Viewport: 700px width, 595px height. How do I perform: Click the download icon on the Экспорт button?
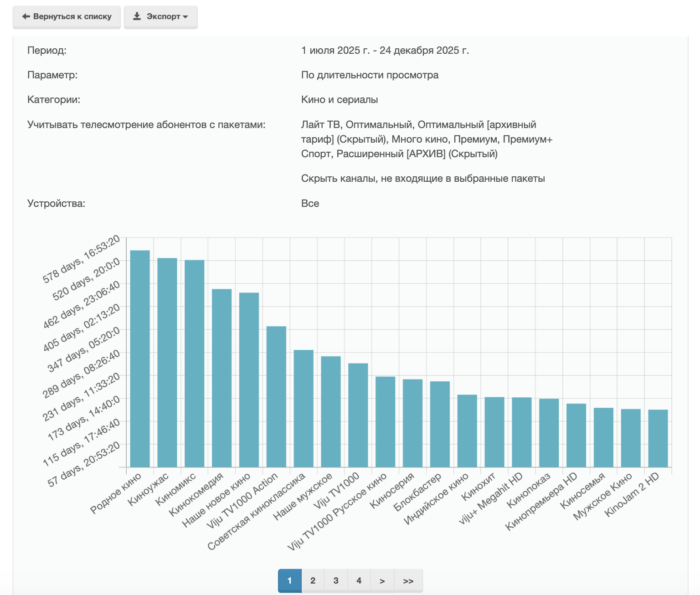tap(137, 17)
